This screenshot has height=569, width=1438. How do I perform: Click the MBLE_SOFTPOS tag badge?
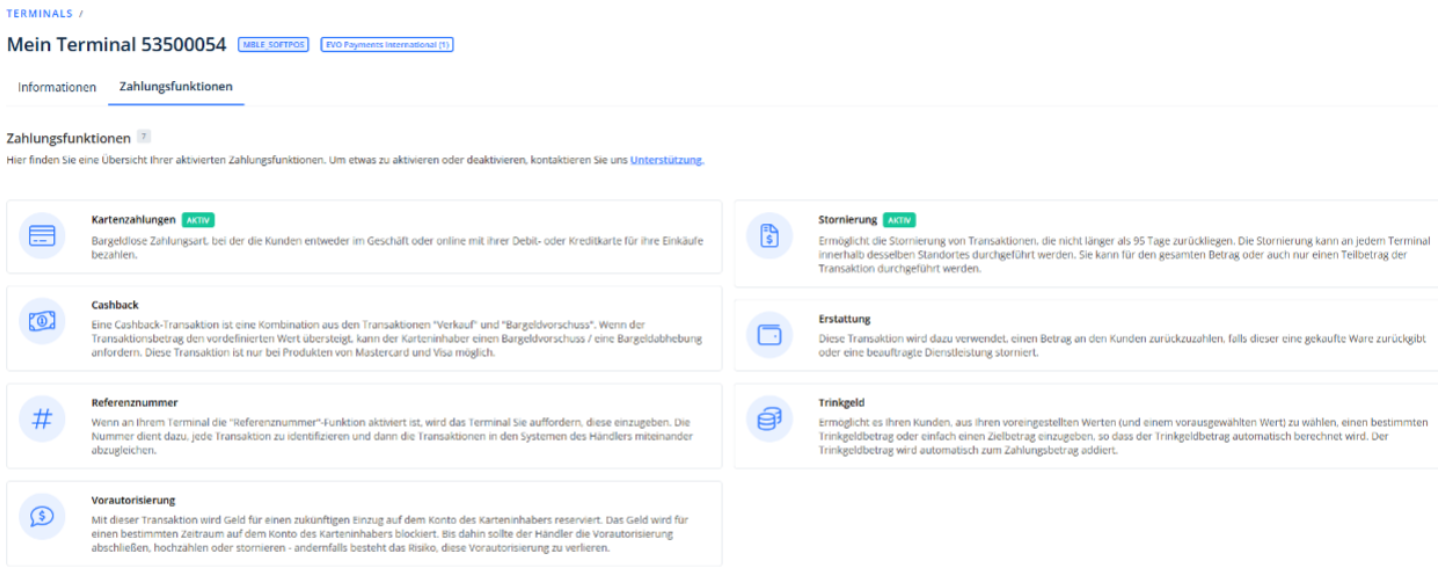pyautogui.click(x=273, y=45)
